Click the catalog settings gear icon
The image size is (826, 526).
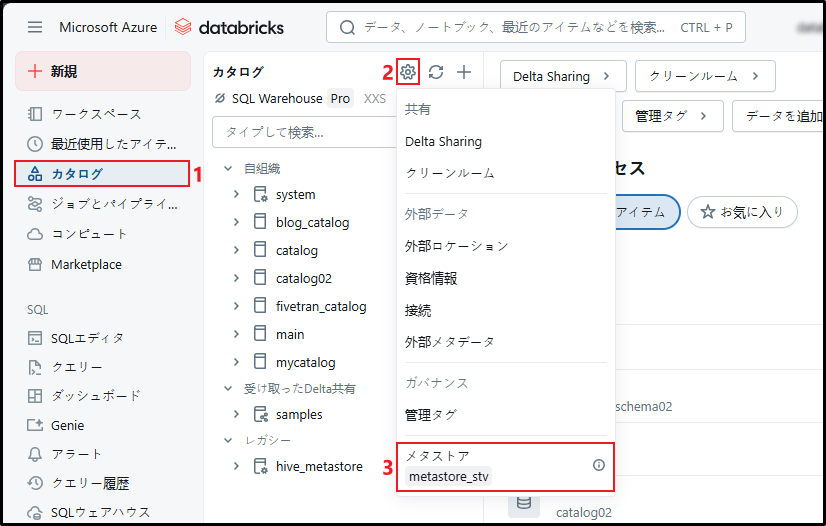coord(407,71)
